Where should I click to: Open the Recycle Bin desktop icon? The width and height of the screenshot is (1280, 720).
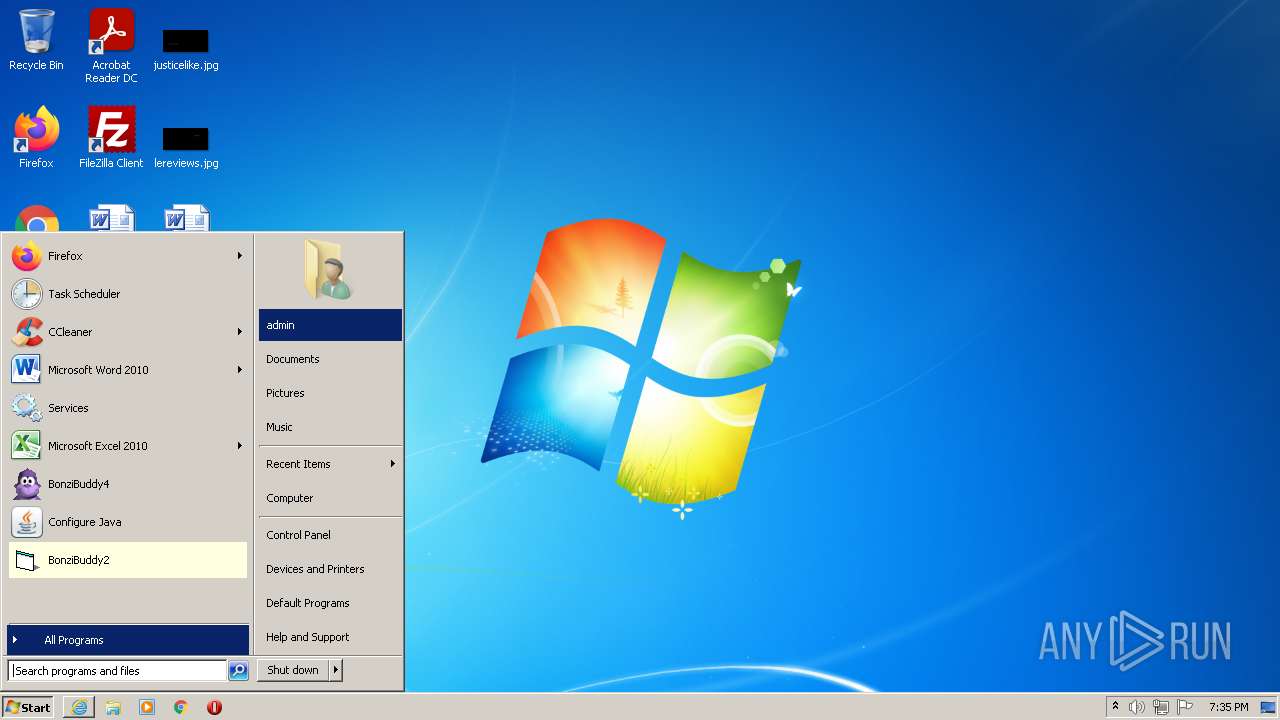(36, 40)
